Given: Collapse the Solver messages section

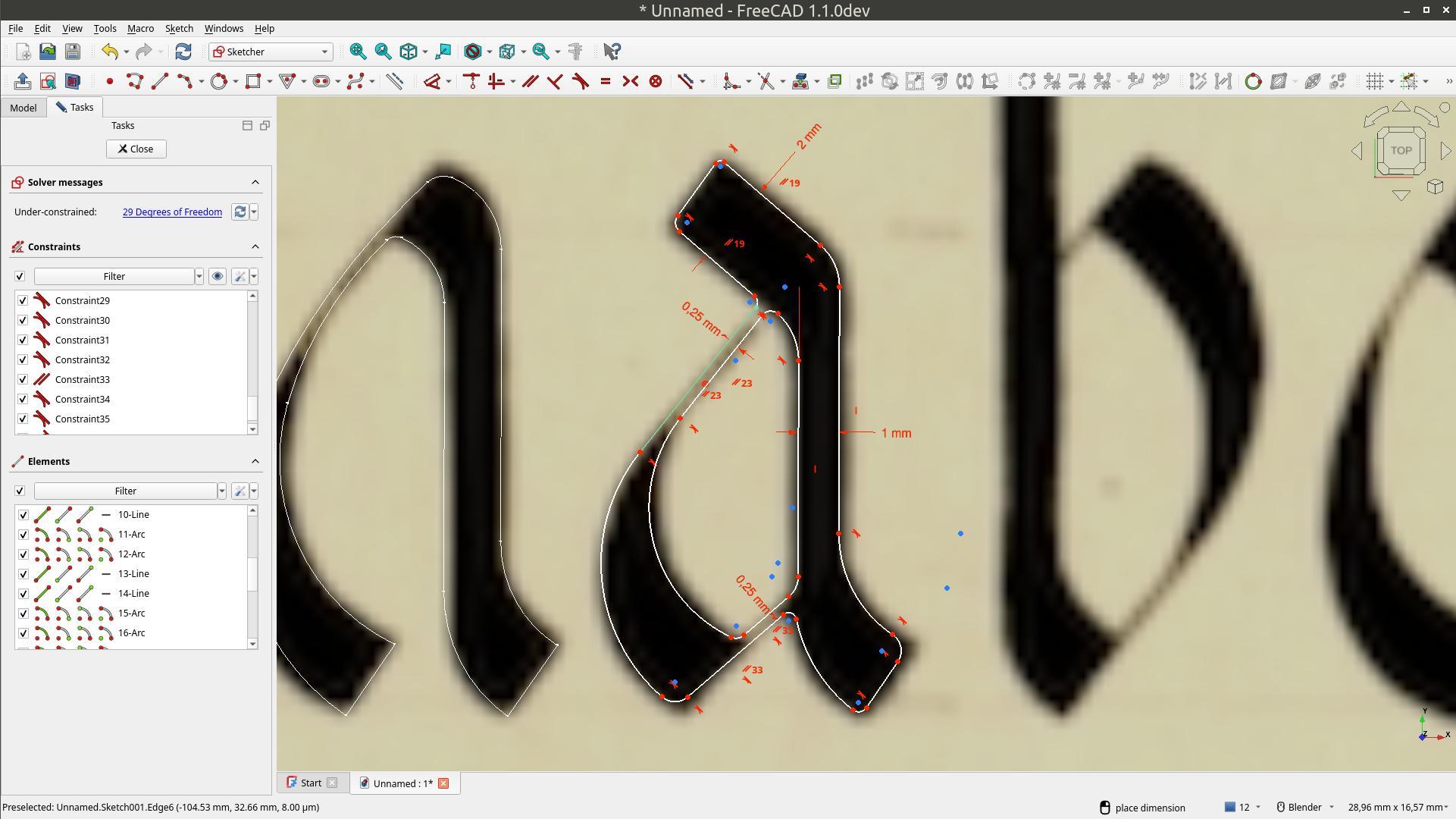Looking at the screenshot, I should coord(255,182).
